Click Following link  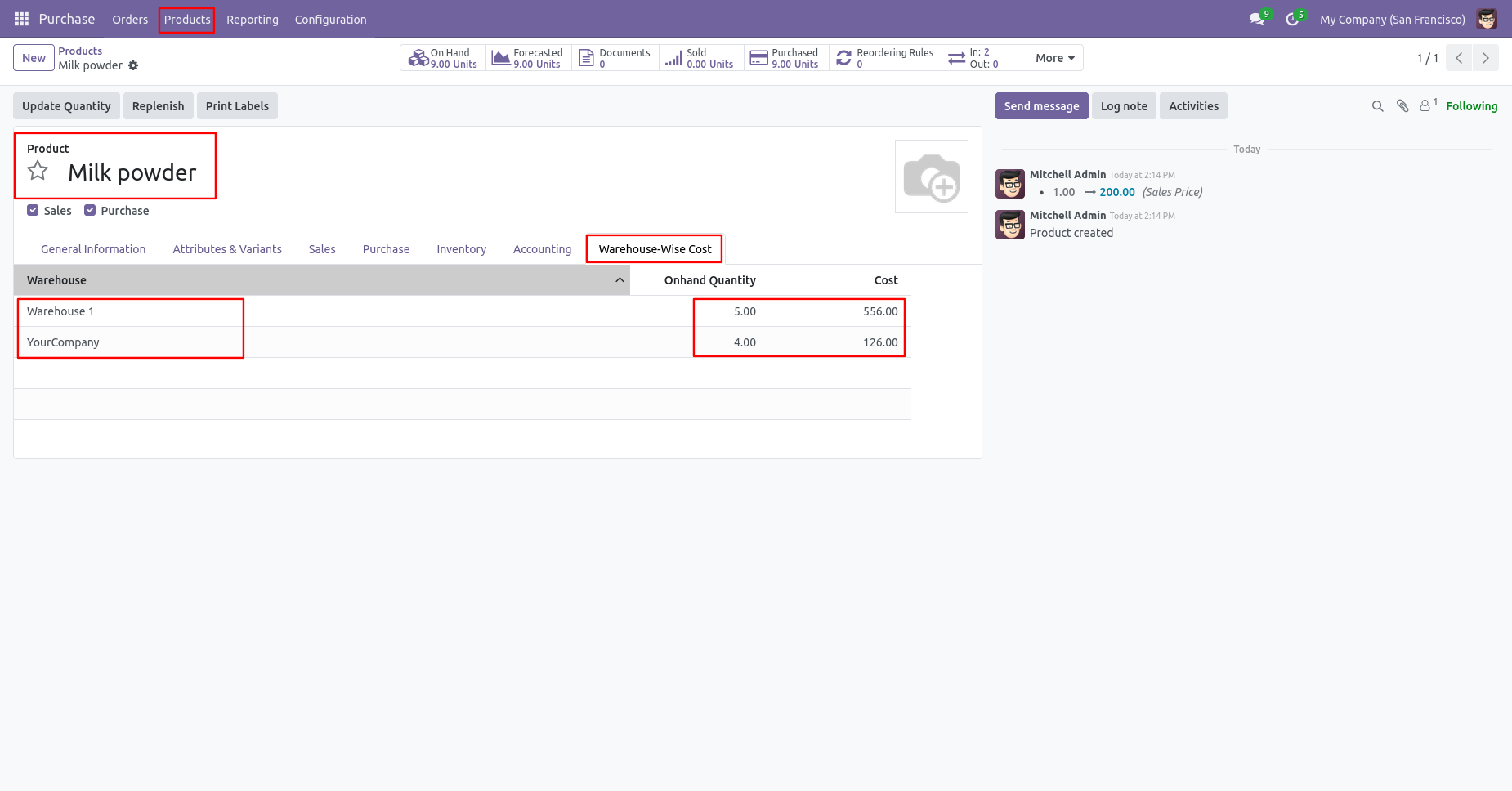click(1471, 106)
